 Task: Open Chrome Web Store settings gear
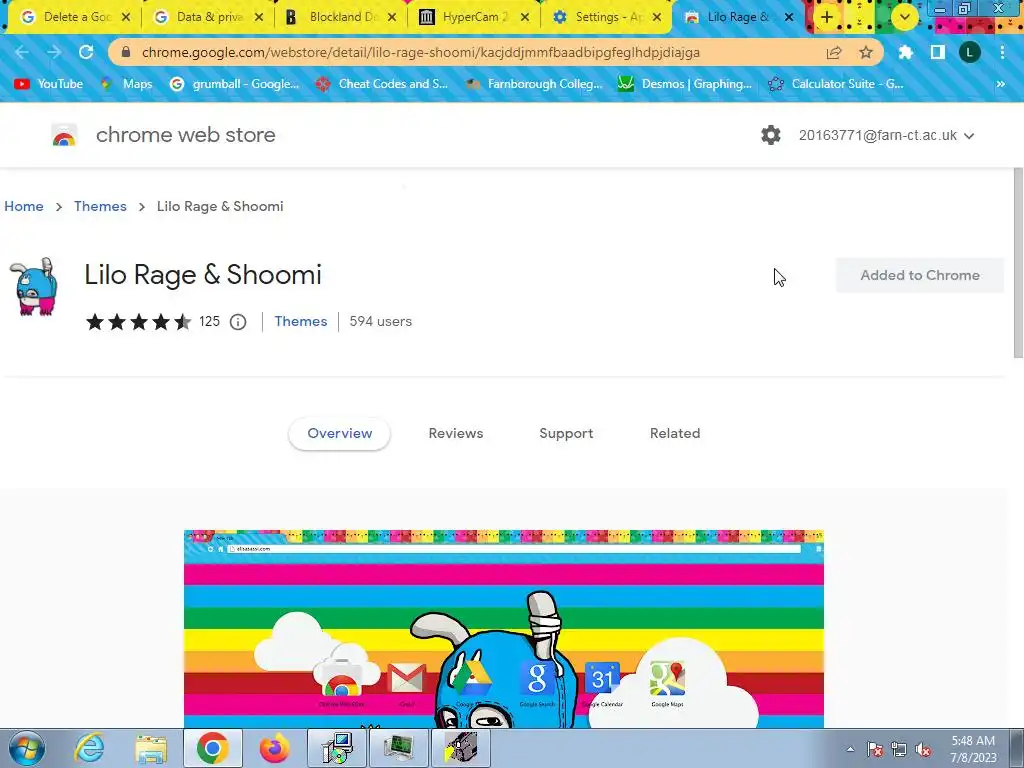point(771,135)
